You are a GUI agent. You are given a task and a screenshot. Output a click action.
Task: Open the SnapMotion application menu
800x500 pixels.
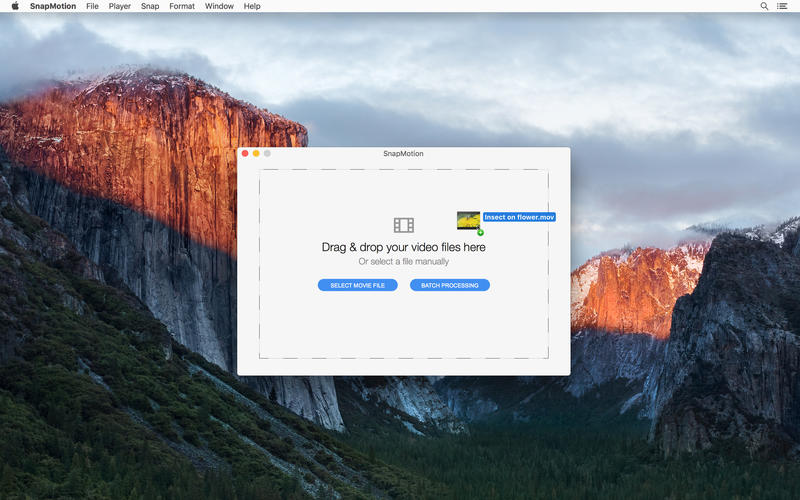[53, 6]
